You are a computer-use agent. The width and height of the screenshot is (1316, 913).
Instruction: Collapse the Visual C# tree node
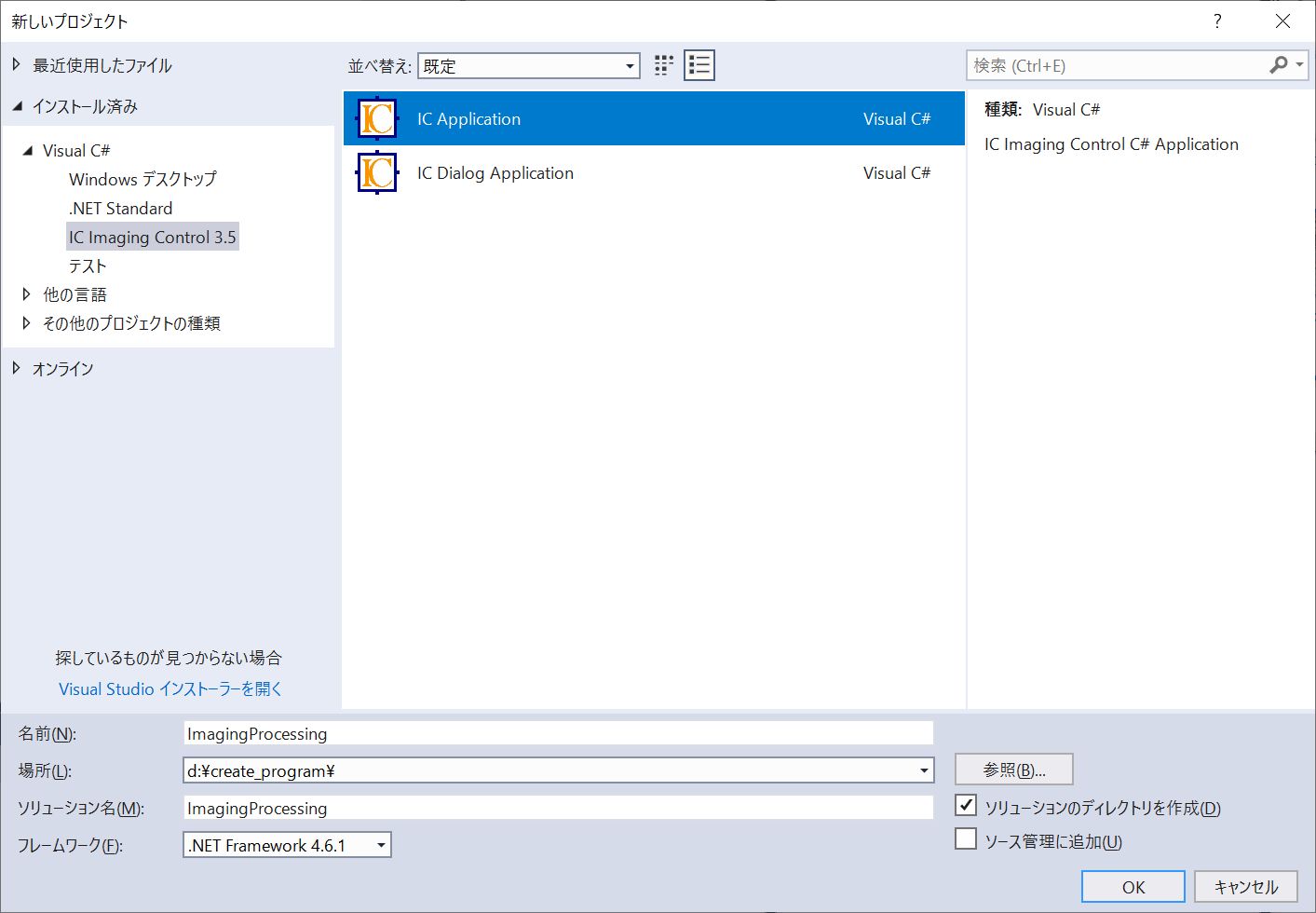coord(27,150)
